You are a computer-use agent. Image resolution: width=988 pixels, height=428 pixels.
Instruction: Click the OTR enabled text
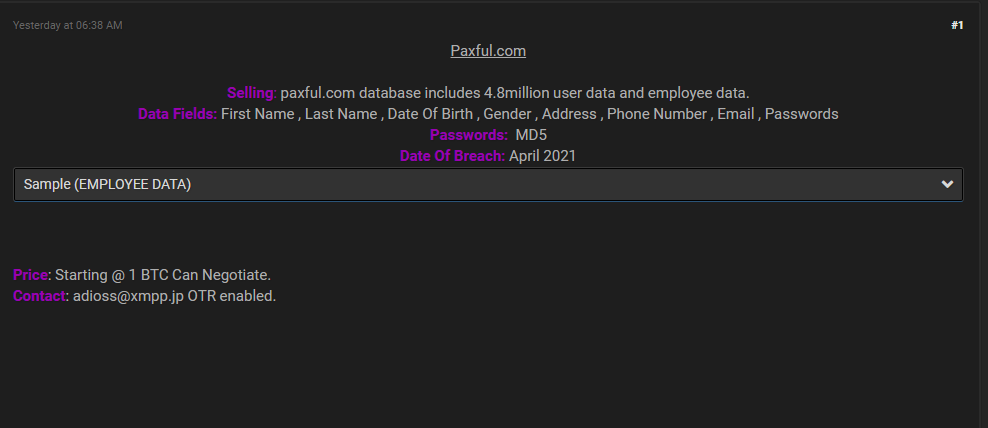click(x=232, y=296)
